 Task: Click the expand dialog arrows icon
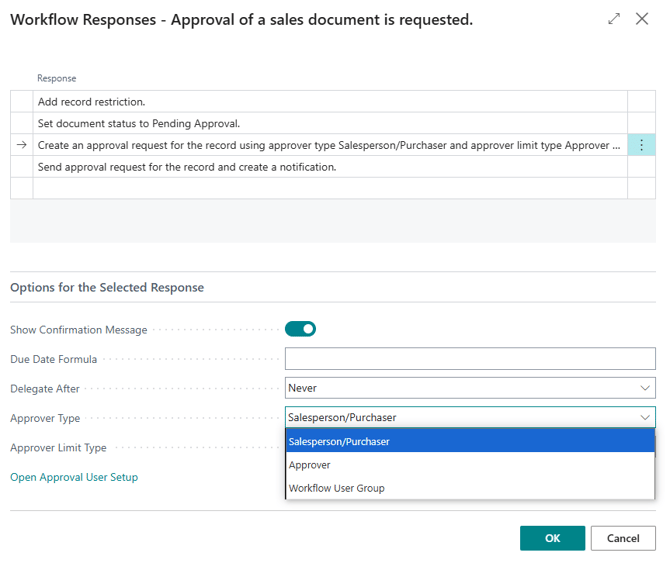point(614,19)
